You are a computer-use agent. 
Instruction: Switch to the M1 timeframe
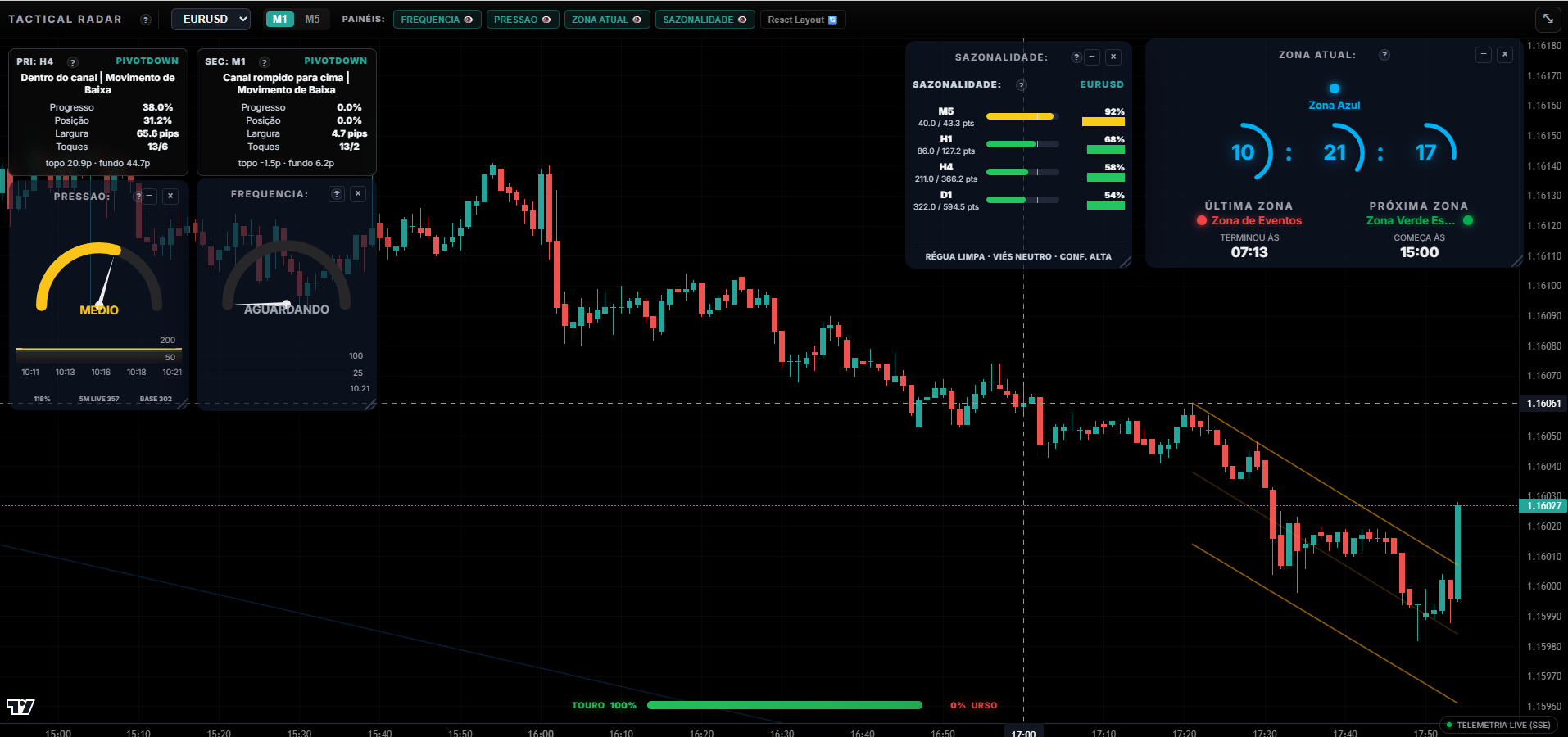pos(280,19)
